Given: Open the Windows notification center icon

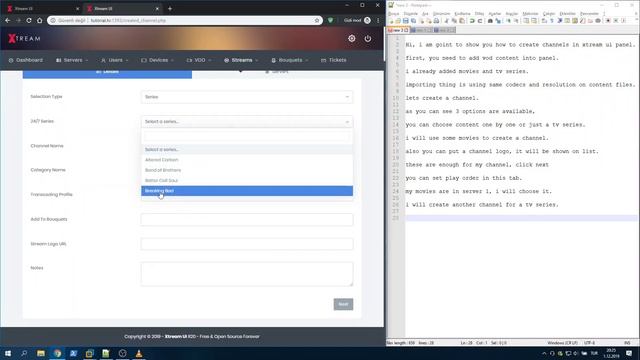Looking at the screenshot, I should point(629,353).
